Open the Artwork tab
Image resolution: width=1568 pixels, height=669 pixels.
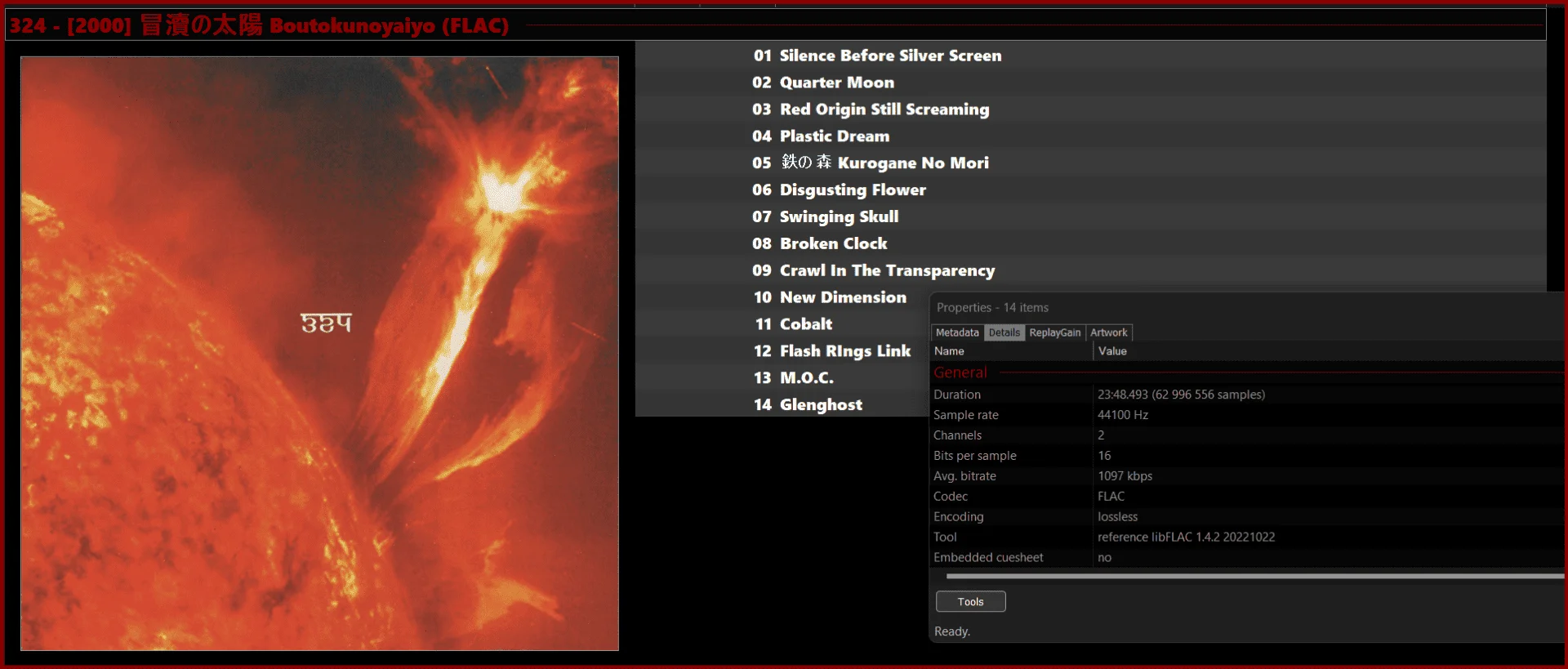pyautogui.click(x=1109, y=332)
